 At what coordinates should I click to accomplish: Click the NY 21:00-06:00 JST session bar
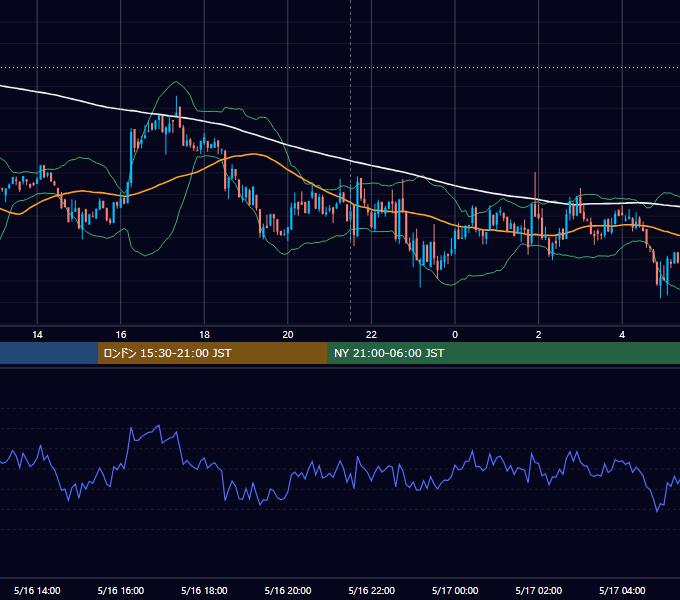pyautogui.click(x=503, y=353)
